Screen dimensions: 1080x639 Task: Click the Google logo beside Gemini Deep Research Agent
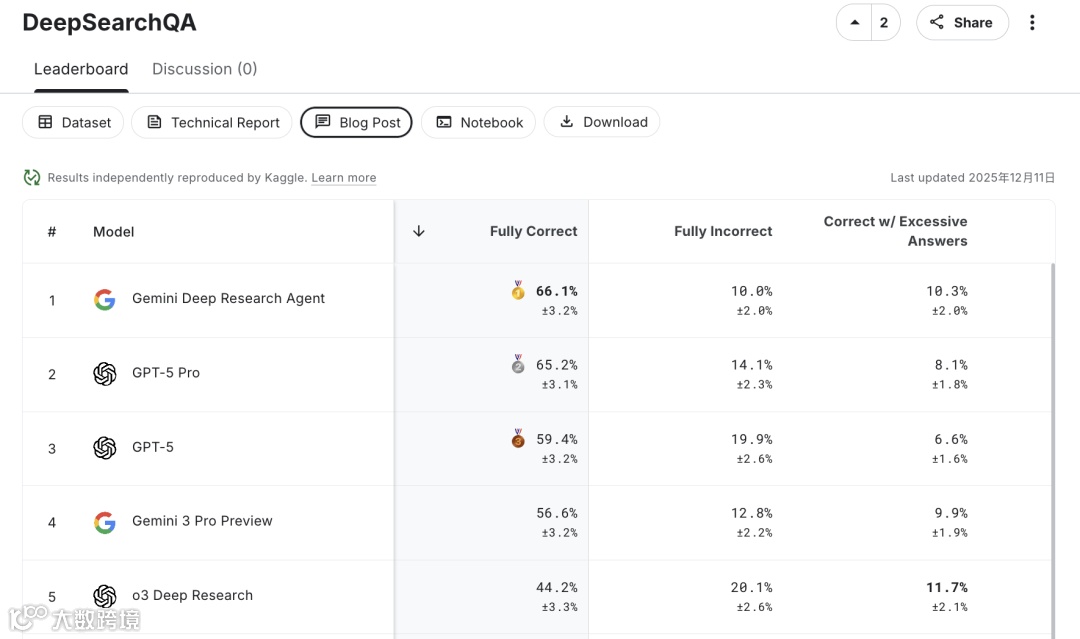point(105,299)
